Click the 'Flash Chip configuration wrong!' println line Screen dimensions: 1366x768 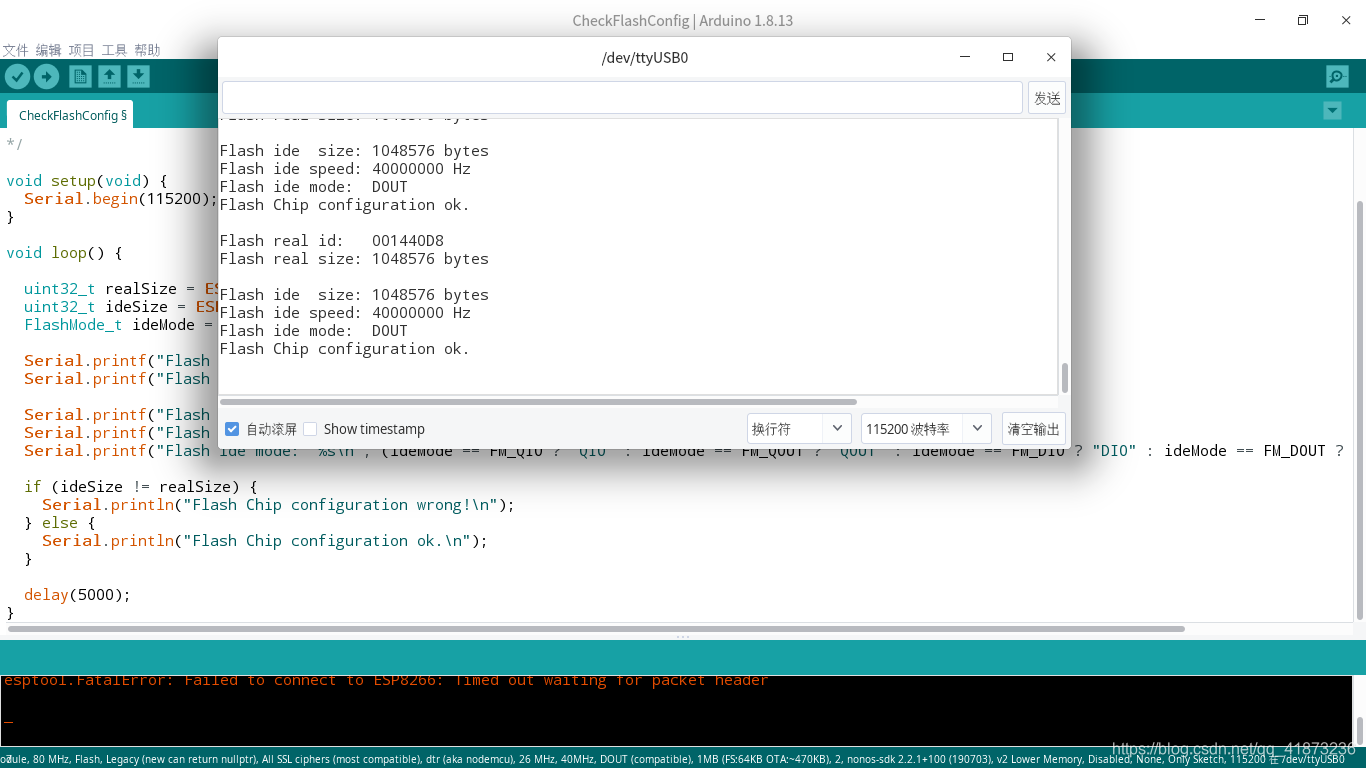278,505
